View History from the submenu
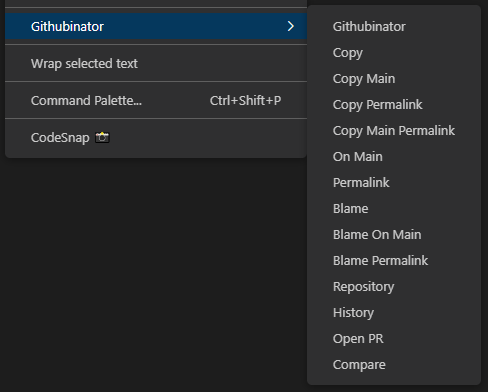Screen dimensions: 488x392 pyautogui.click(x=394, y=313)
